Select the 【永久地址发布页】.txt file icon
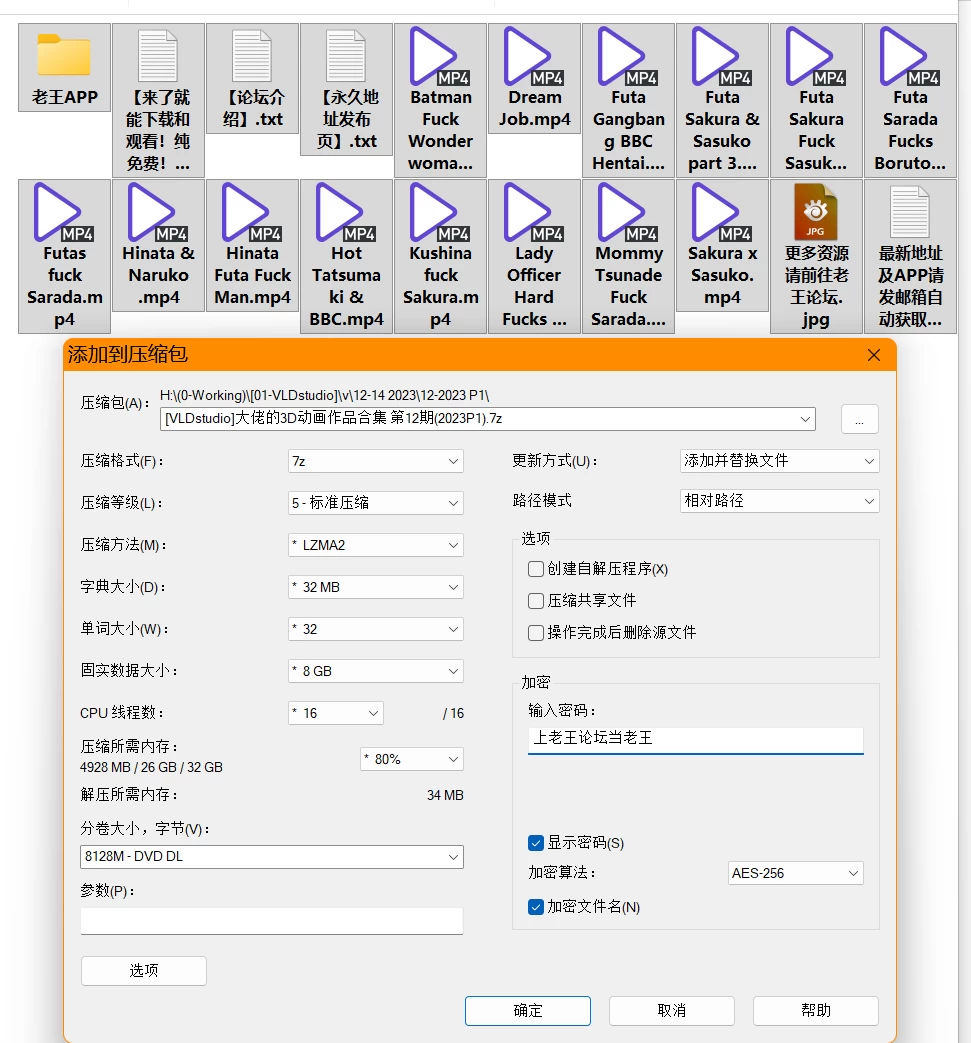971x1043 pixels. 347,89
